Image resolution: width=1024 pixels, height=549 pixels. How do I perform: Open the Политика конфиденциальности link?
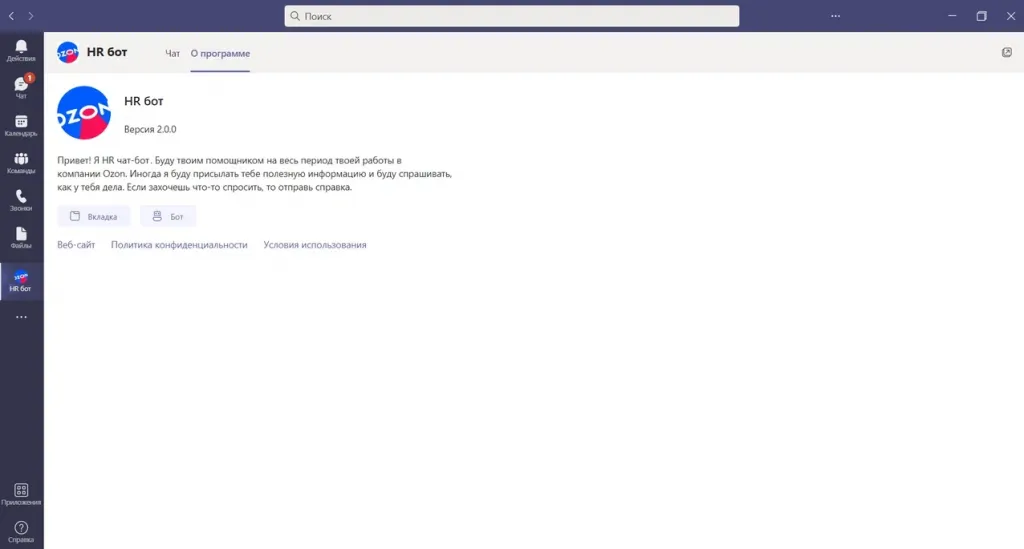[x=179, y=245]
